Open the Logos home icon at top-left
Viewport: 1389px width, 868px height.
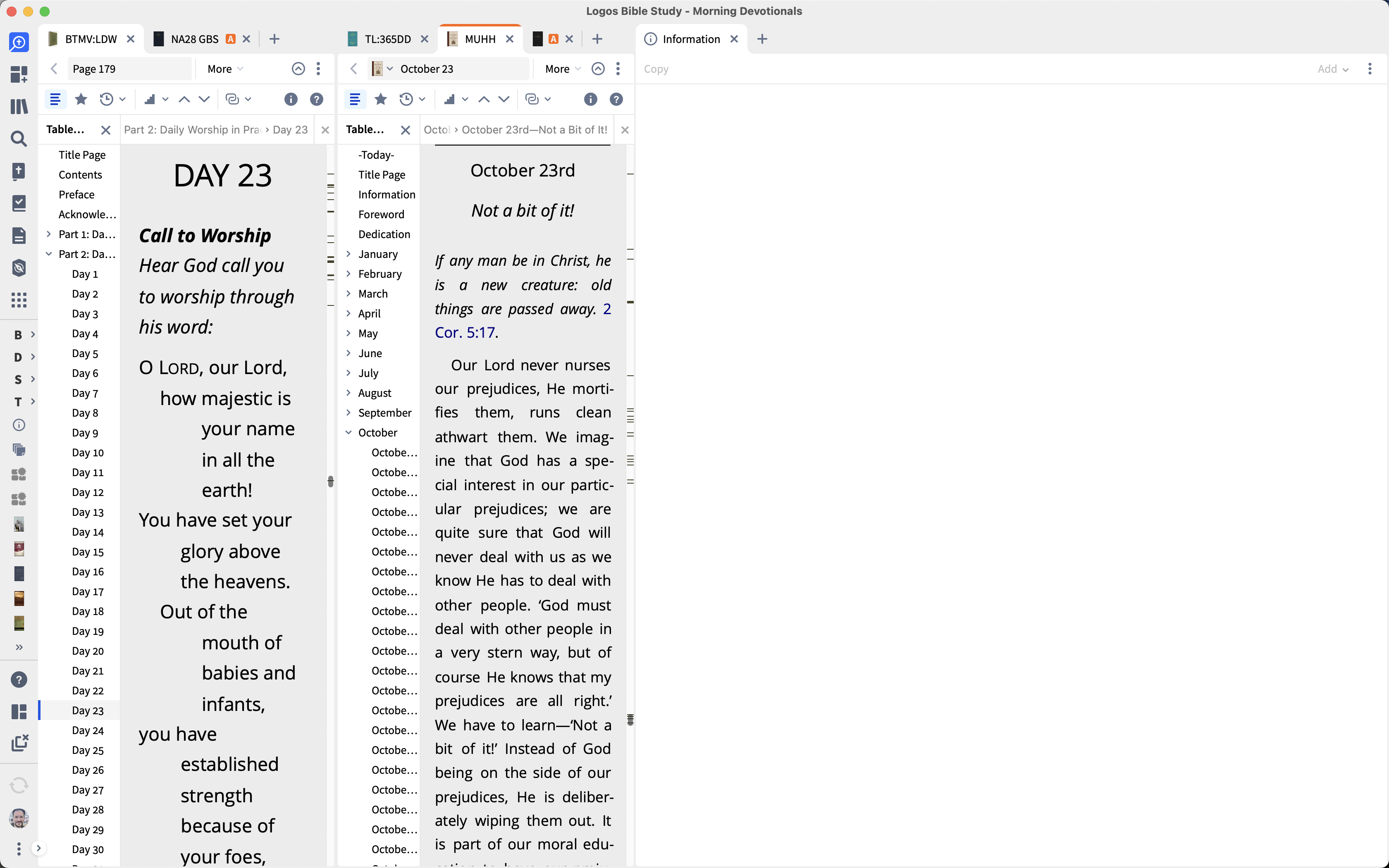click(19, 43)
